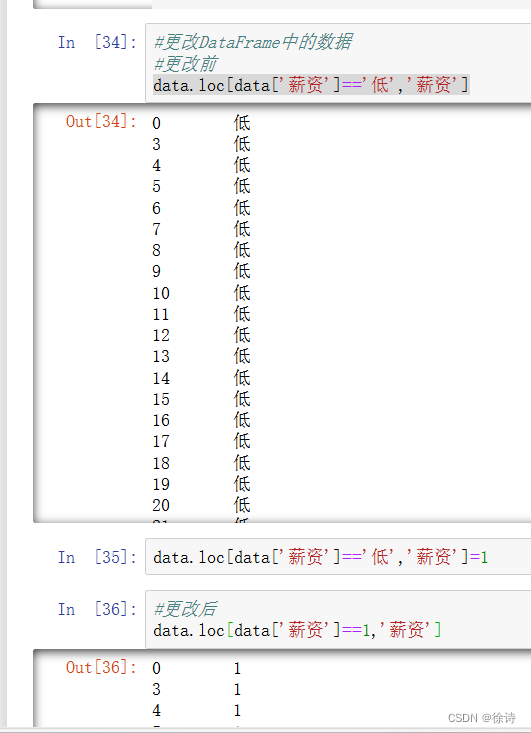Click the 'In [35]:' prompt label
The height and width of the screenshot is (733, 531).
coord(97,557)
